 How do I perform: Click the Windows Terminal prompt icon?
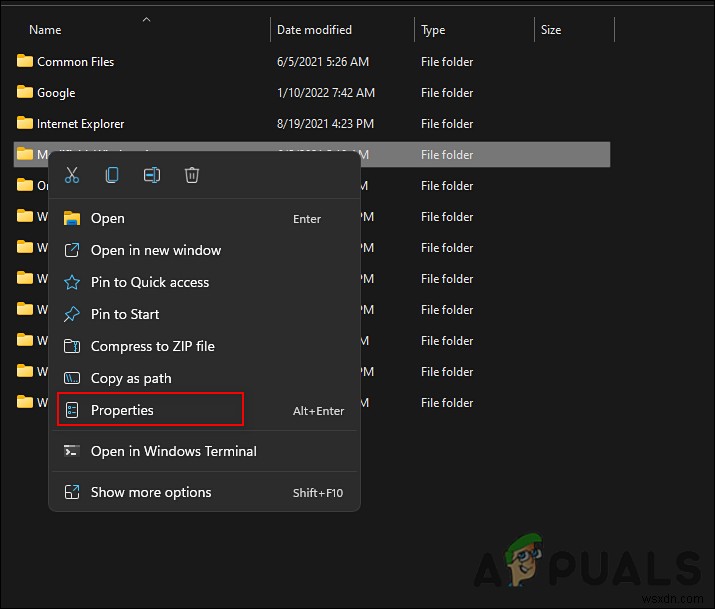pos(72,451)
